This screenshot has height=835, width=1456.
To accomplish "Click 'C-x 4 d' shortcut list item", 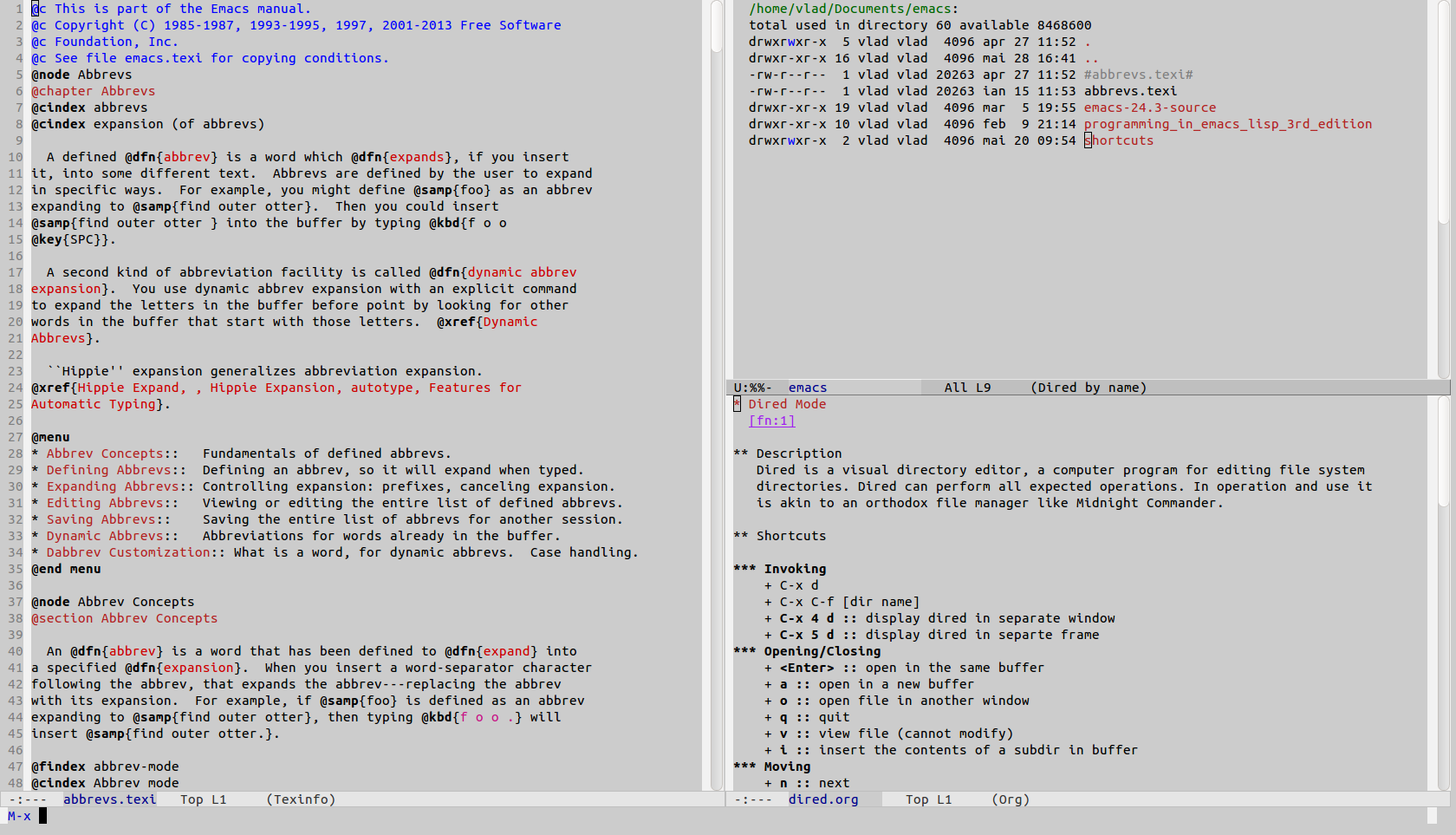I will [x=939, y=618].
